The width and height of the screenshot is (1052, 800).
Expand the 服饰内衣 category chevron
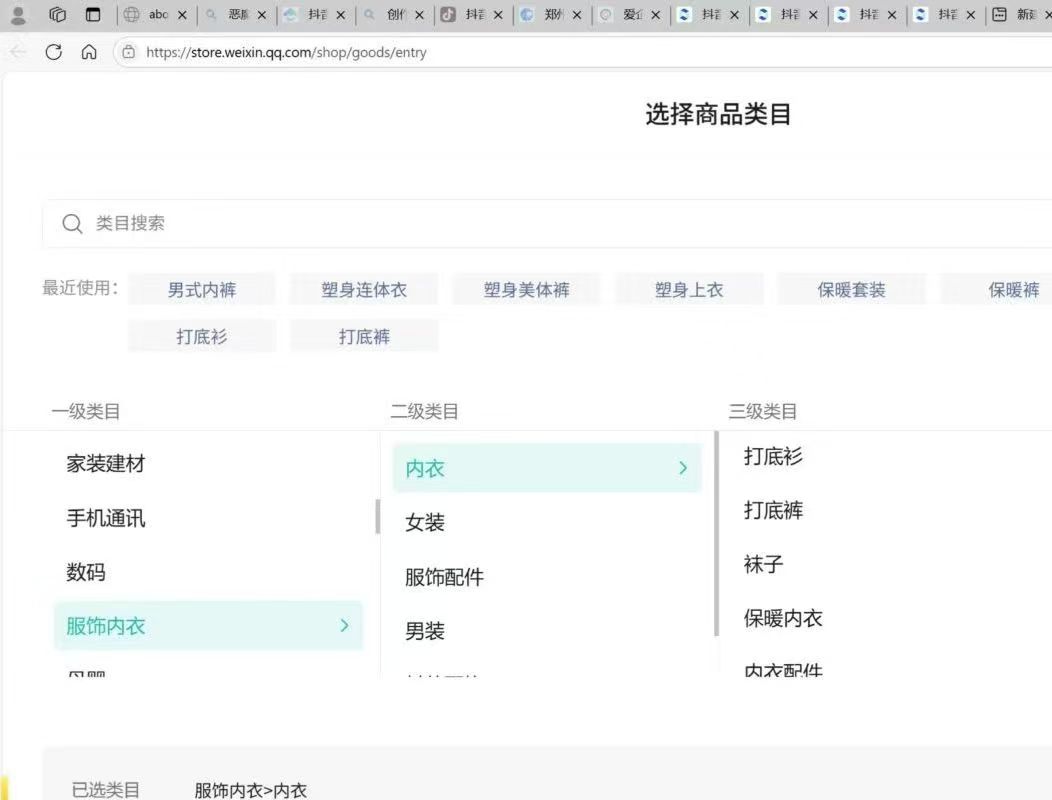[x=344, y=625]
